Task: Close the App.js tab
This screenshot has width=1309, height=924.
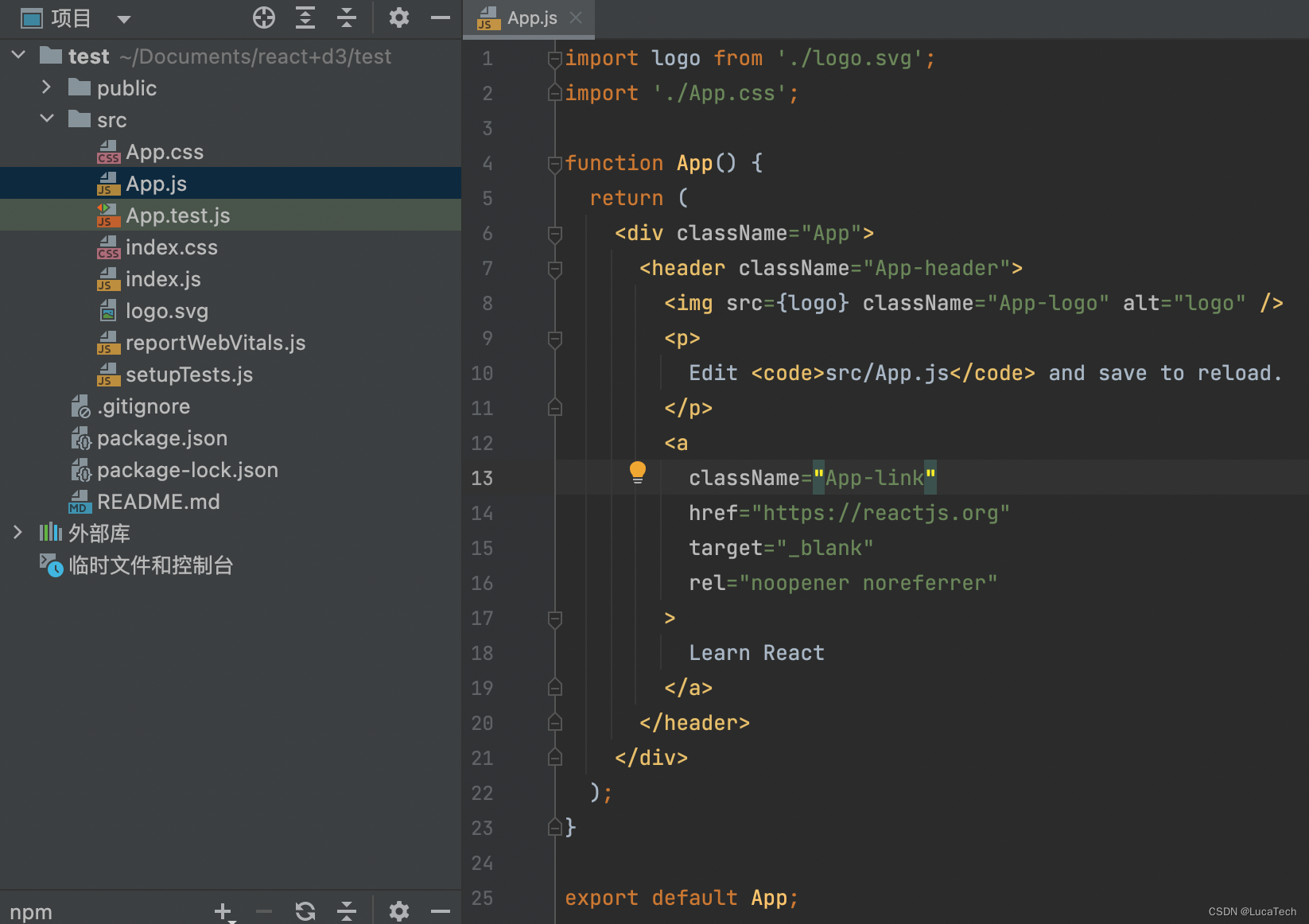Action: [x=576, y=18]
